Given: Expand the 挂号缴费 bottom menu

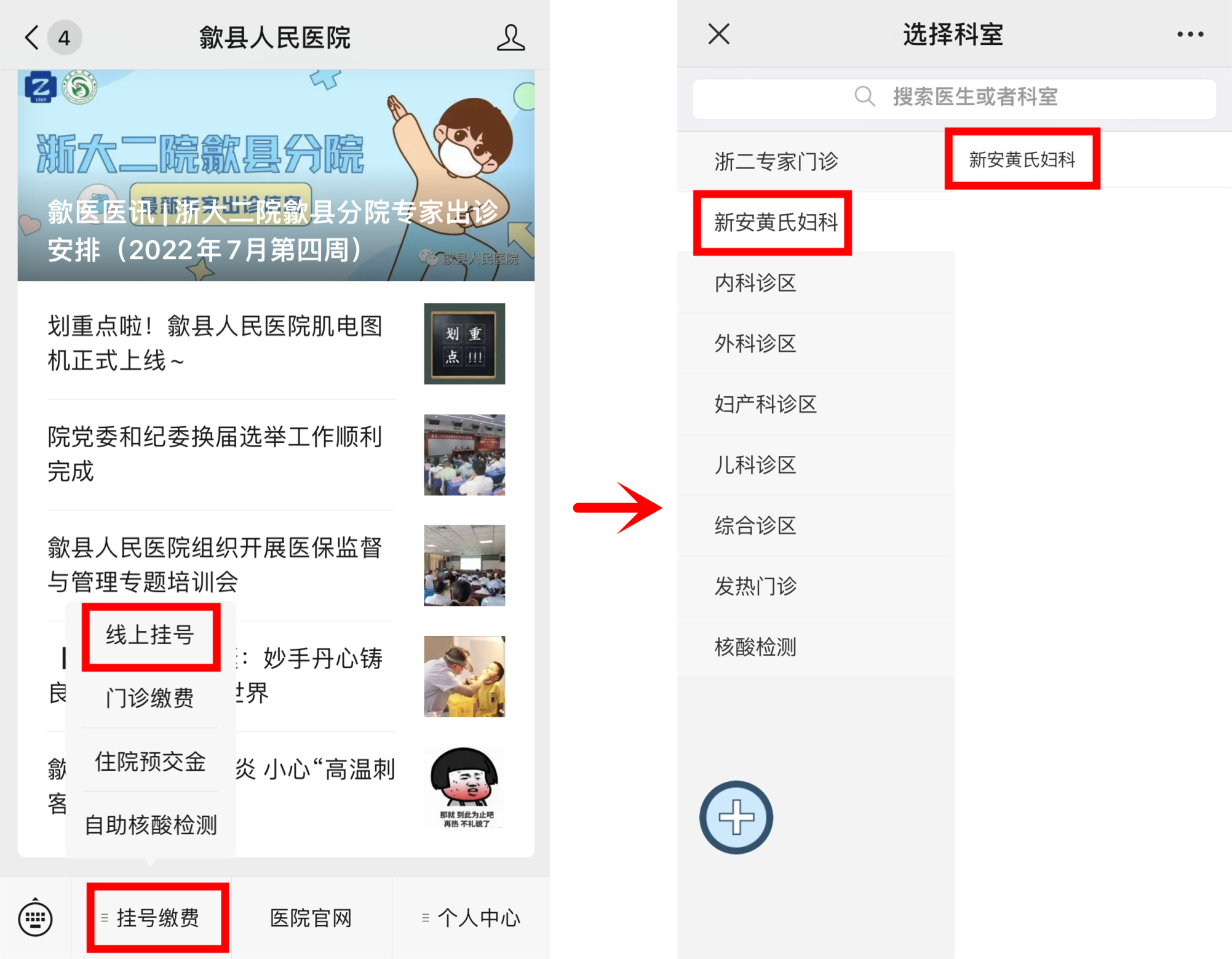Looking at the screenshot, I should click(x=157, y=918).
